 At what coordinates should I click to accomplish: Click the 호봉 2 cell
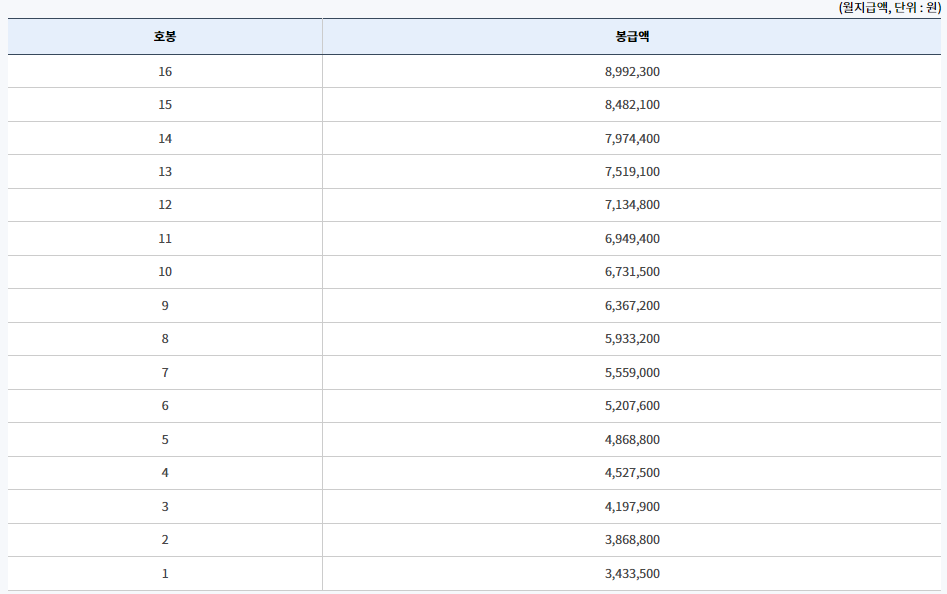pos(165,540)
